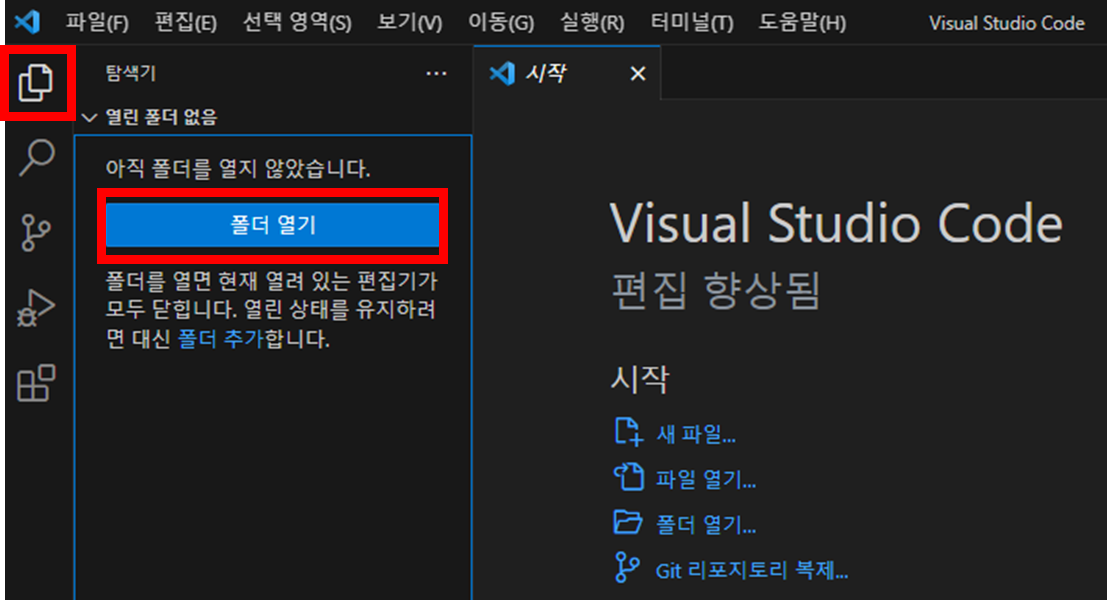The width and height of the screenshot is (1107, 600).
Task: Open the 선택 영역(S) menu
Action: (x=297, y=23)
